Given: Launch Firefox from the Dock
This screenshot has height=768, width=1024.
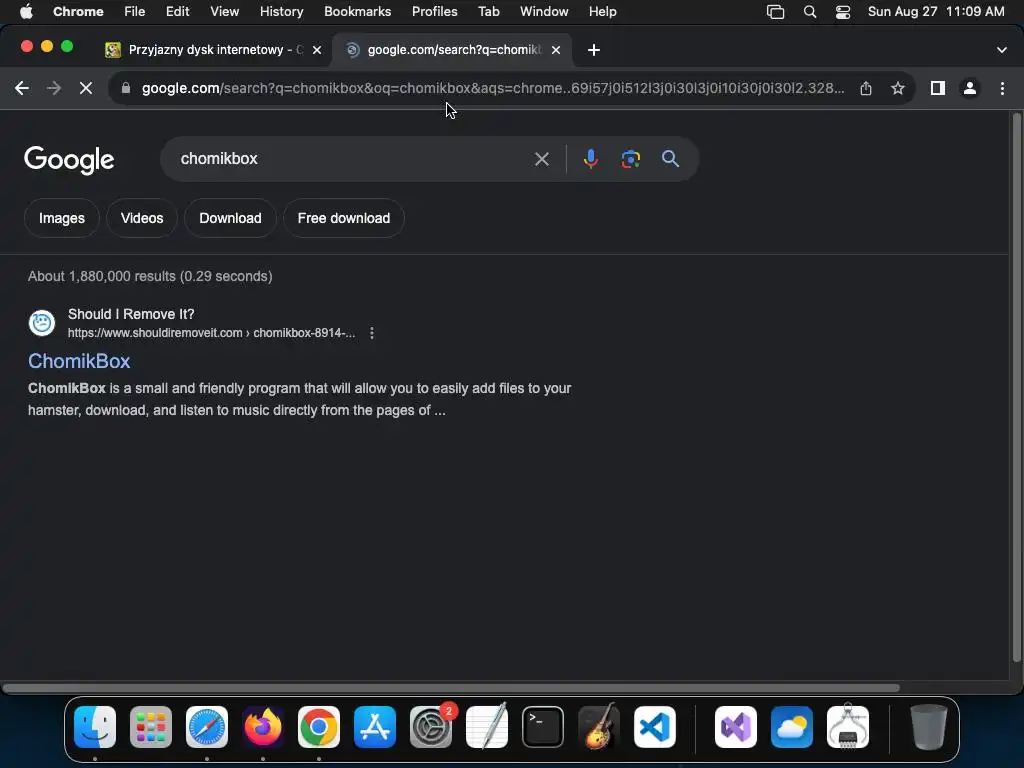Looking at the screenshot, I should tap(263, 727).
